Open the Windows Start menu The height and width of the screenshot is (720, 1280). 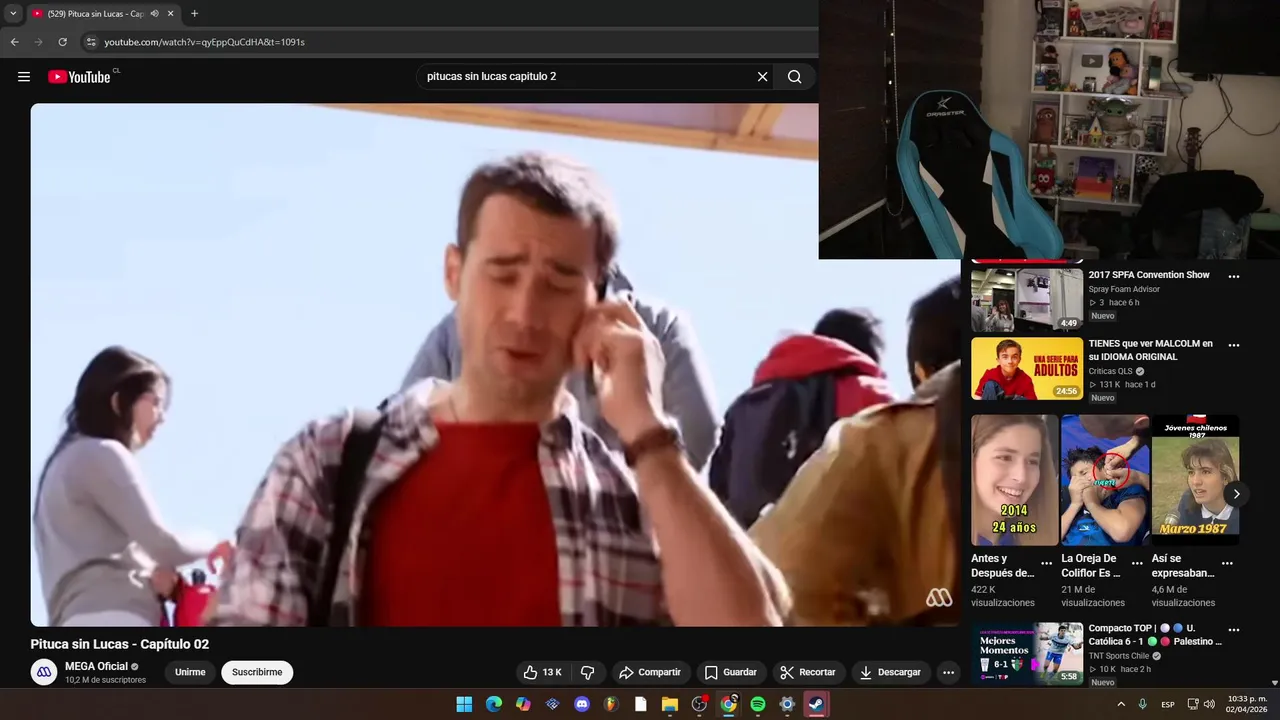(x=464, y=704)
